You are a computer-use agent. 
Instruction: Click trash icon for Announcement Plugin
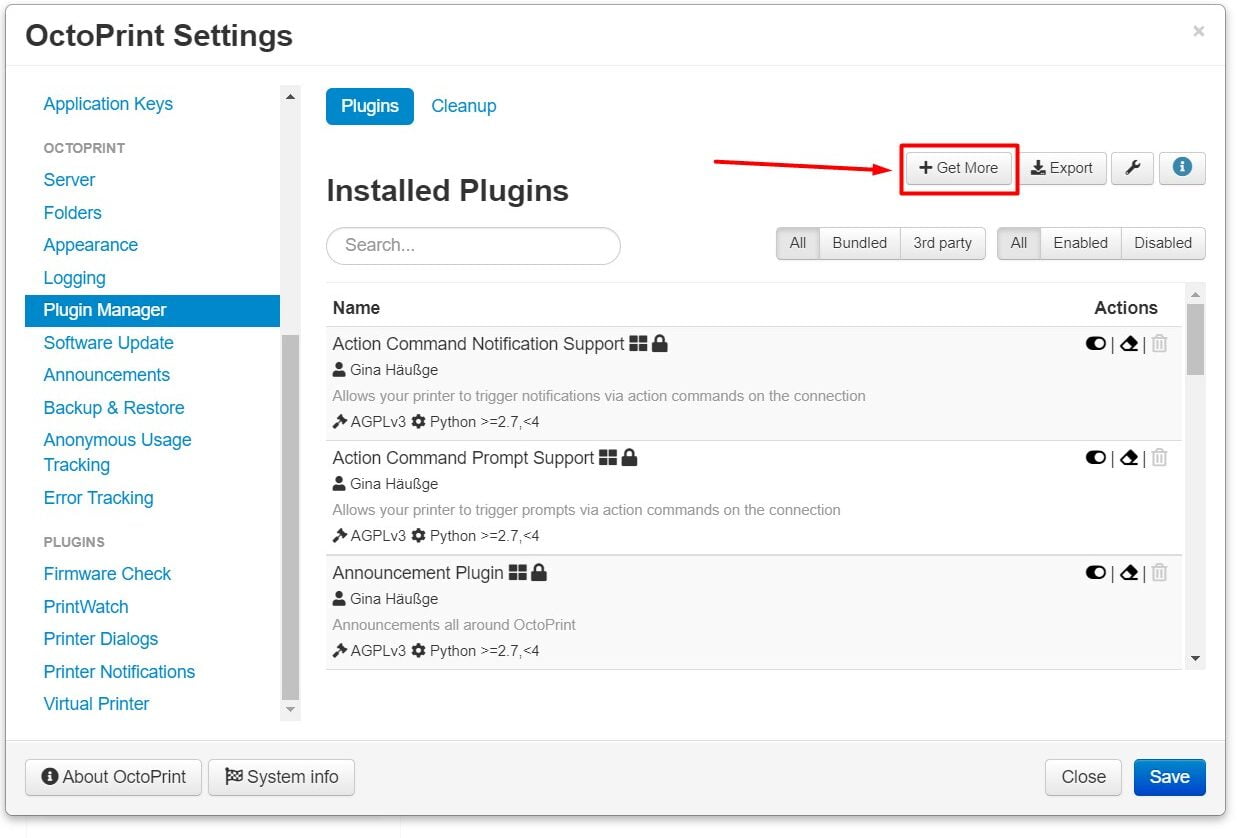point(1159,573)
